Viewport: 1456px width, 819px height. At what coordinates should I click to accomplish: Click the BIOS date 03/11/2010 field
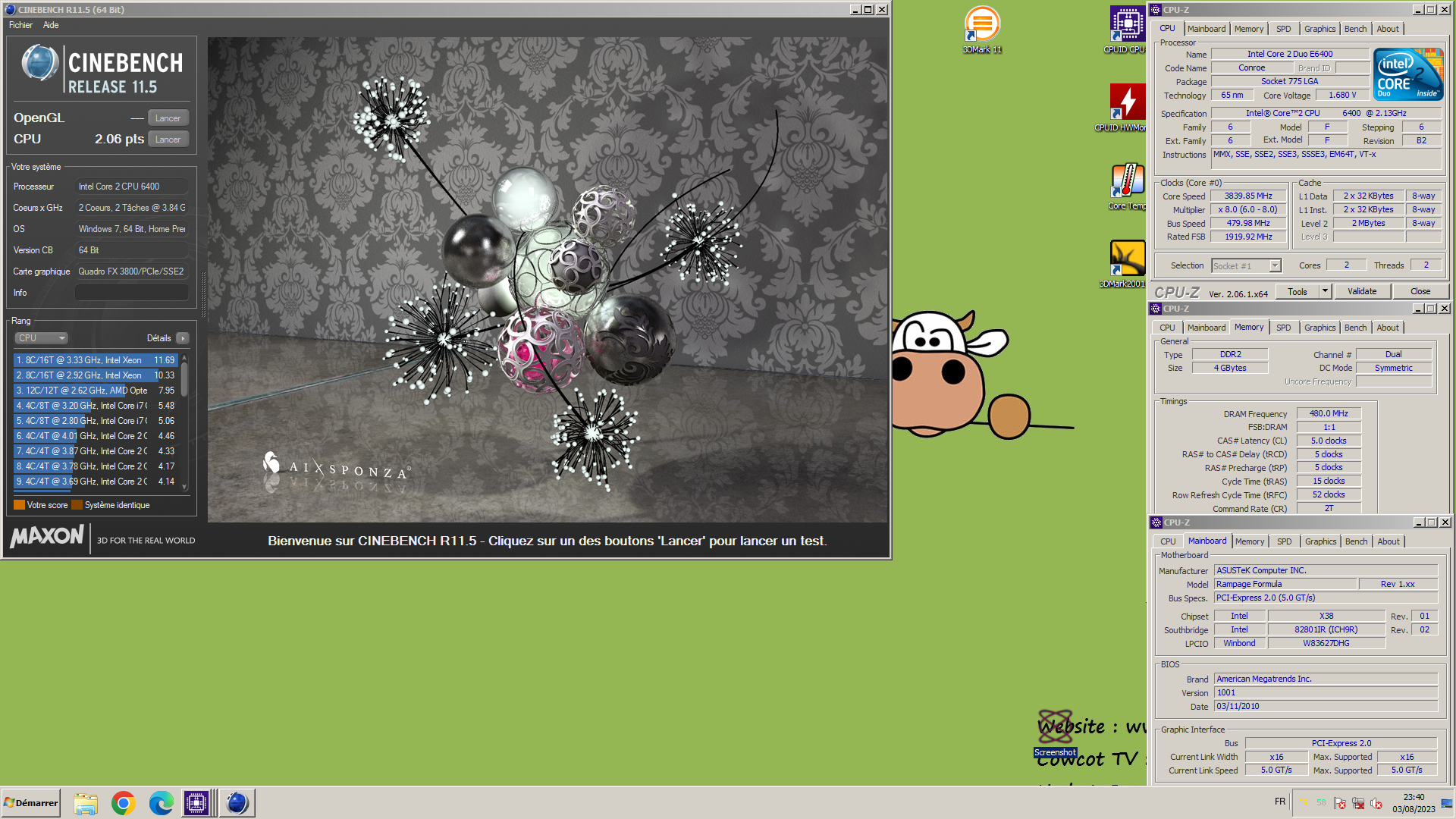[x=1326, y=706]
